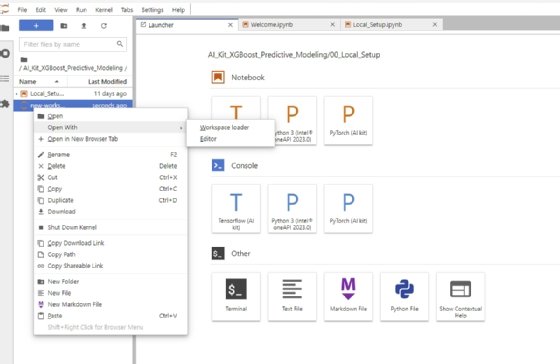Close the Welcome.ipynb tab
The height and width of the screenshot is (364, 560).
coord(332,25)
